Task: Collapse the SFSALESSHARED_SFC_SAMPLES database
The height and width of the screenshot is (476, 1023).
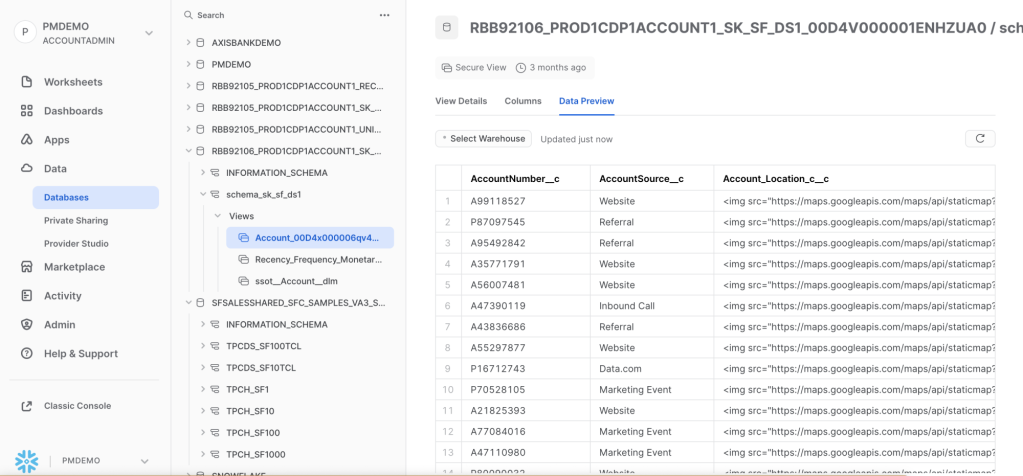Action: (x=189, y=303)
